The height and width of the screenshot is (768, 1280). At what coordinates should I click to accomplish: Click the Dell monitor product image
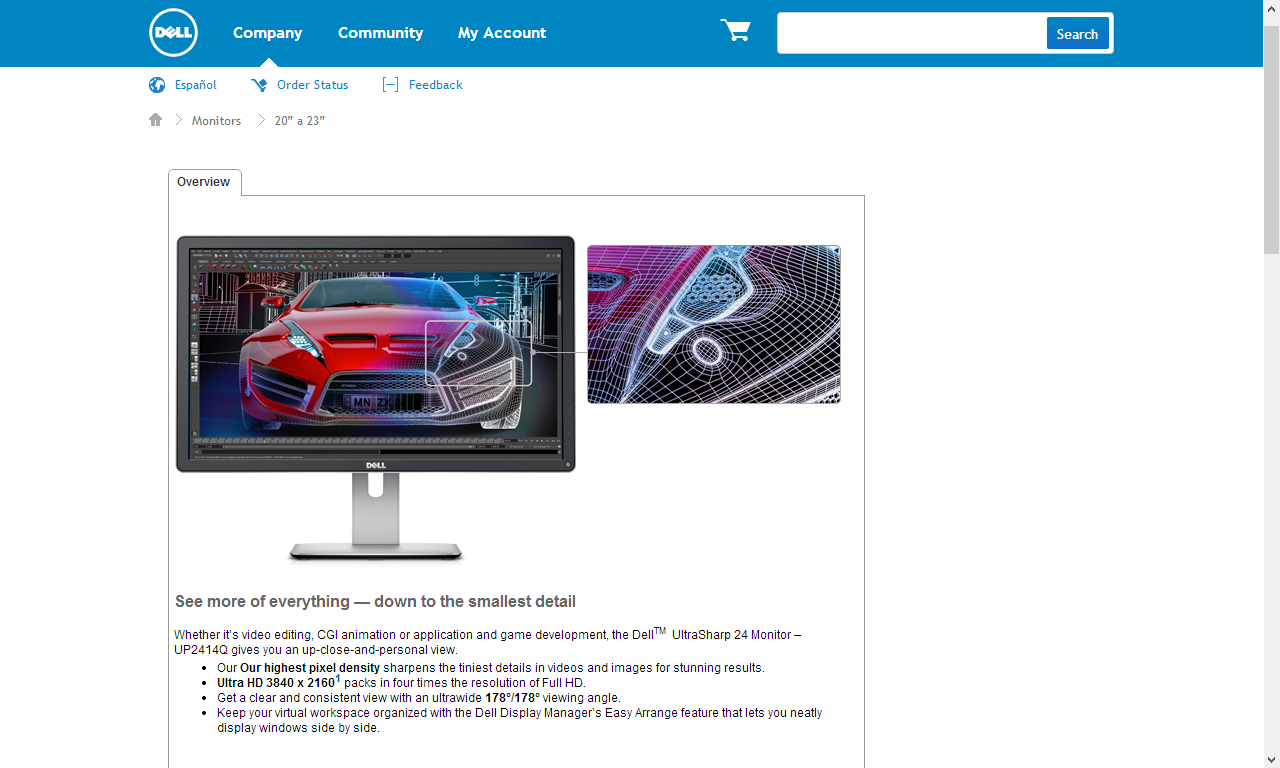[375, 399]
